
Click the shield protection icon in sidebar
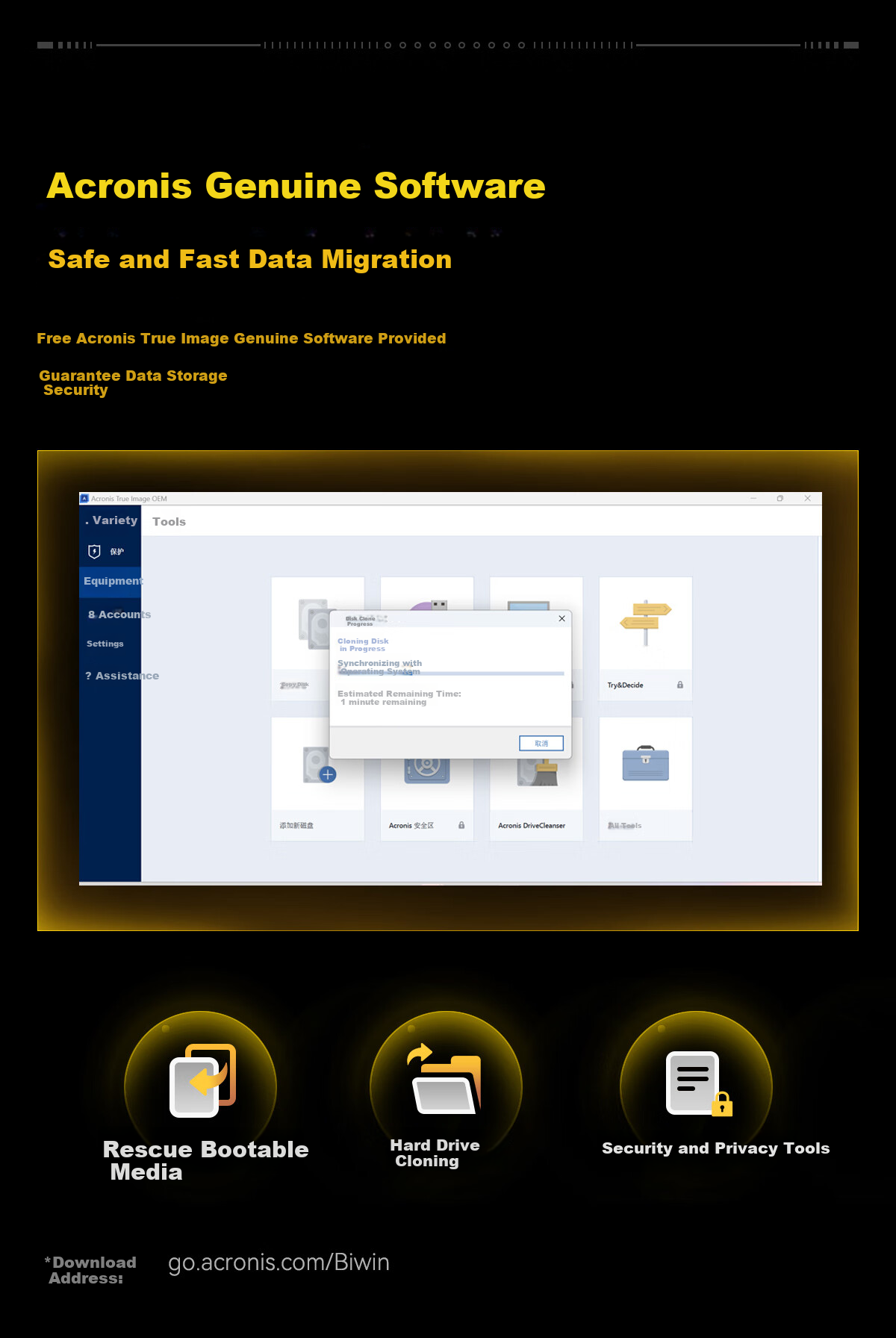94,551
